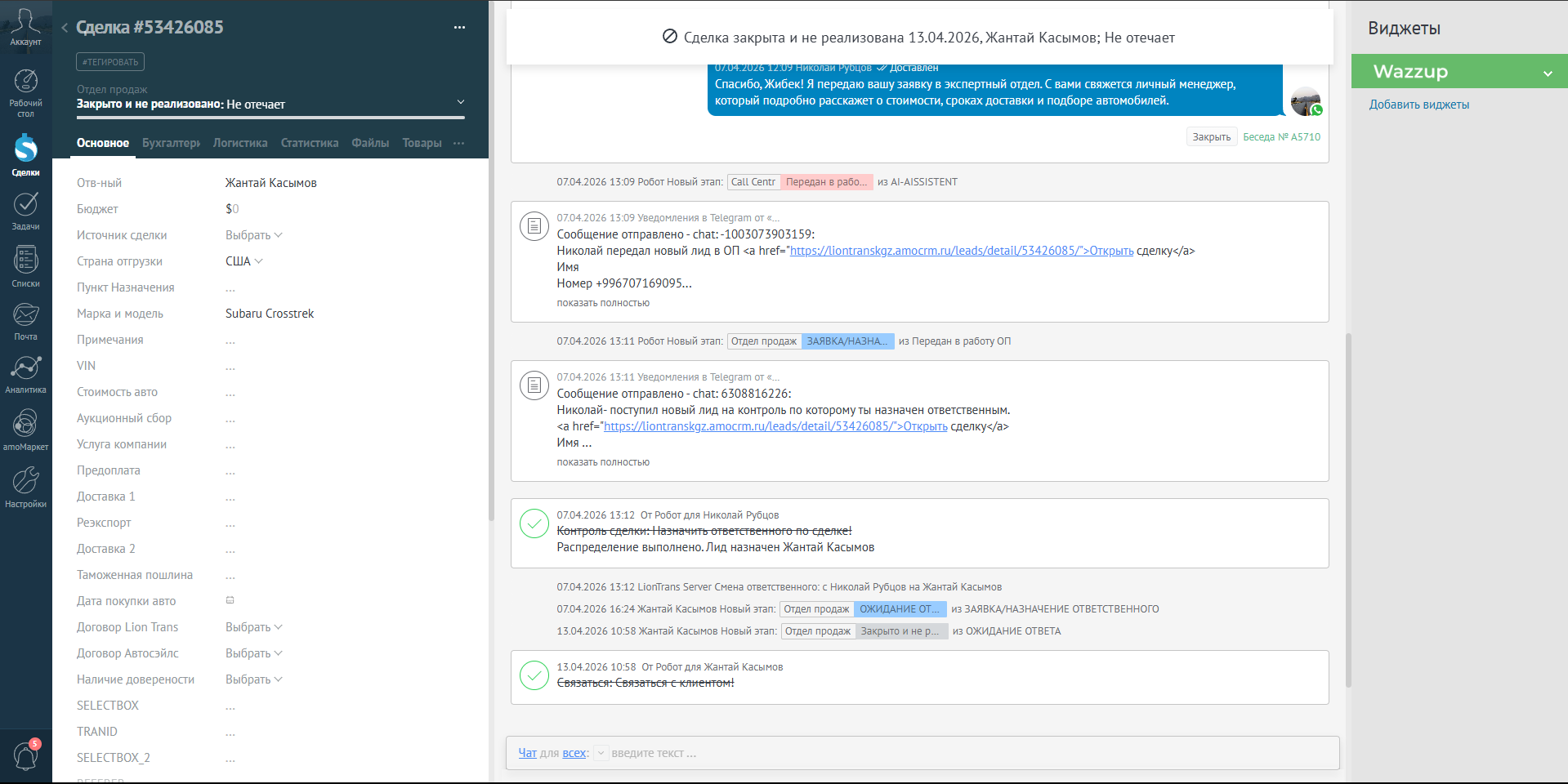Screen dimensions: 1568x784
Task: Click Call Centr stage label
Action: (753, 182)
